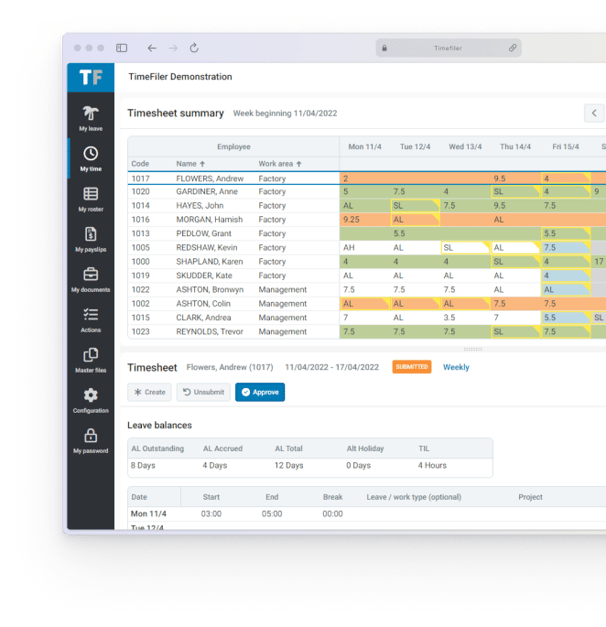
Task: Click the Fri 15/4 column header
Action: [x=566, y=147]
